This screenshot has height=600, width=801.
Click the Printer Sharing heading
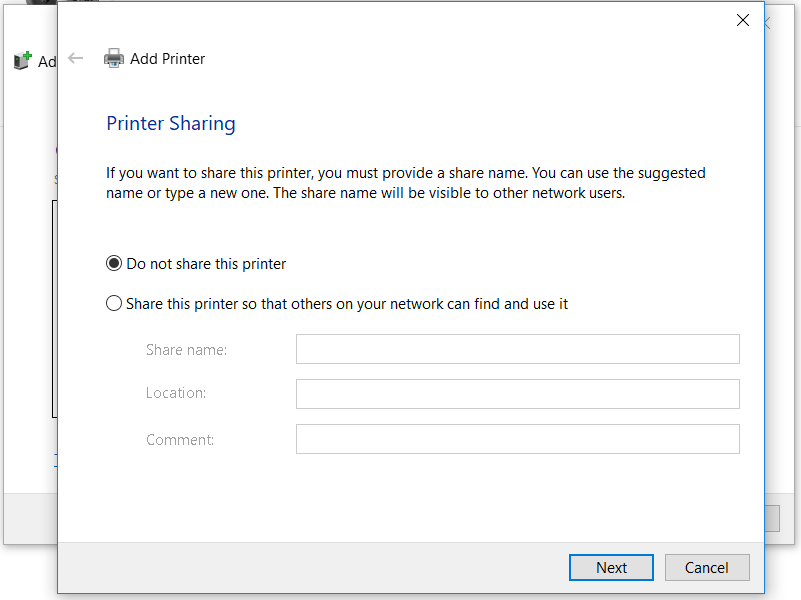pos(170,123)
